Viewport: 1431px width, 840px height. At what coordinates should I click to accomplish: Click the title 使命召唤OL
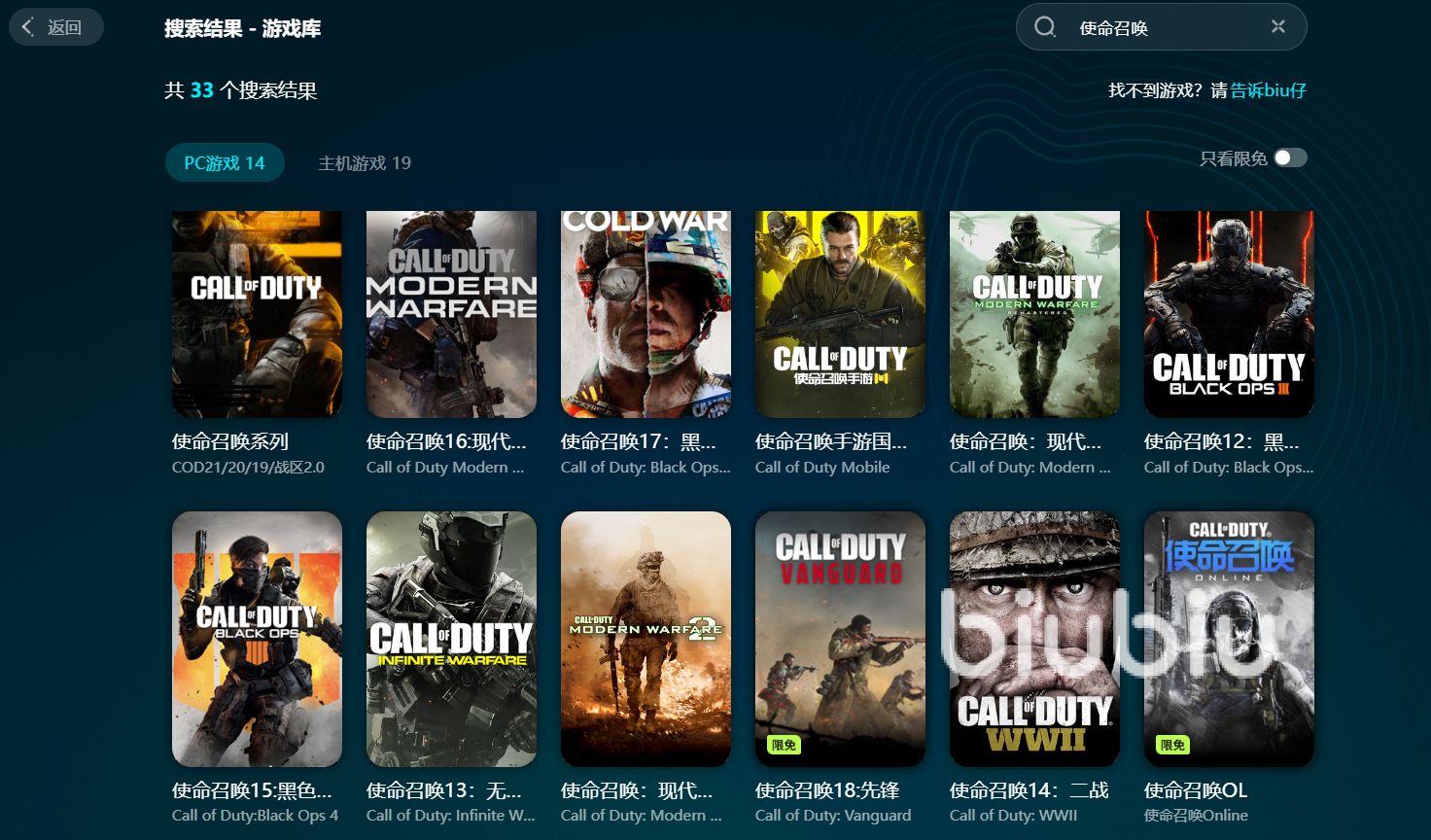click(1196, 790)
